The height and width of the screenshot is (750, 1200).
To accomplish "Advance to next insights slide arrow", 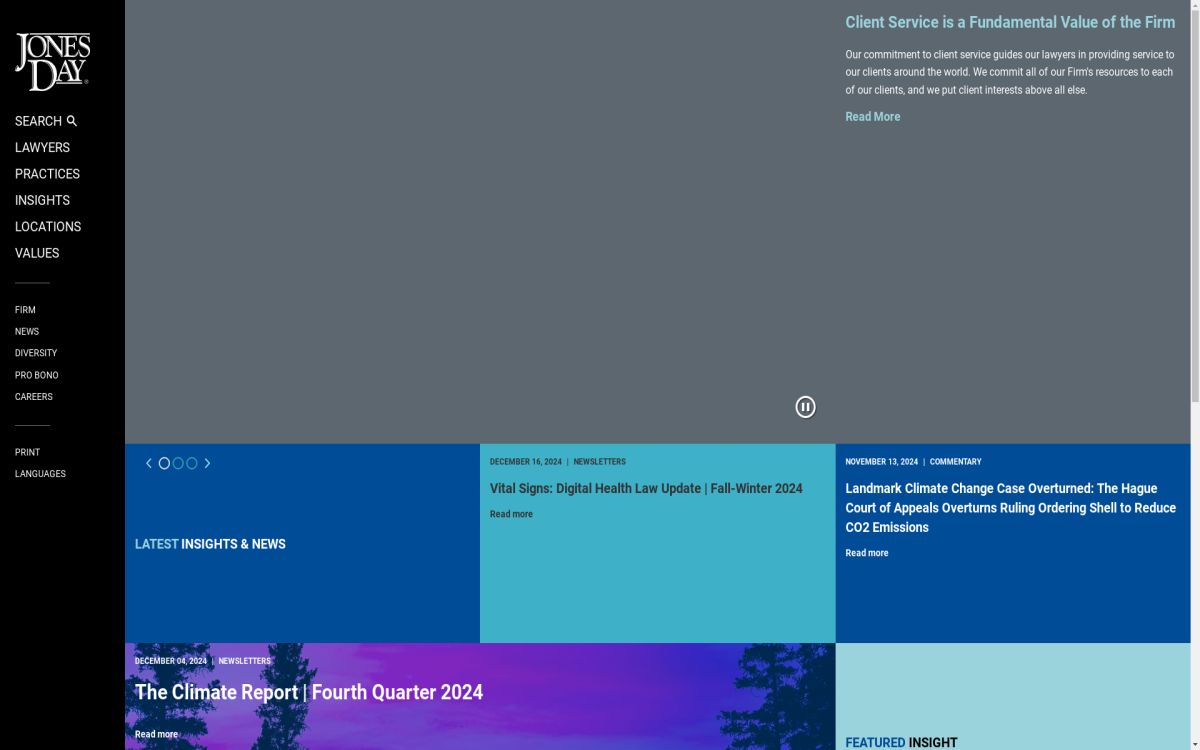I will tap(207, 463).
